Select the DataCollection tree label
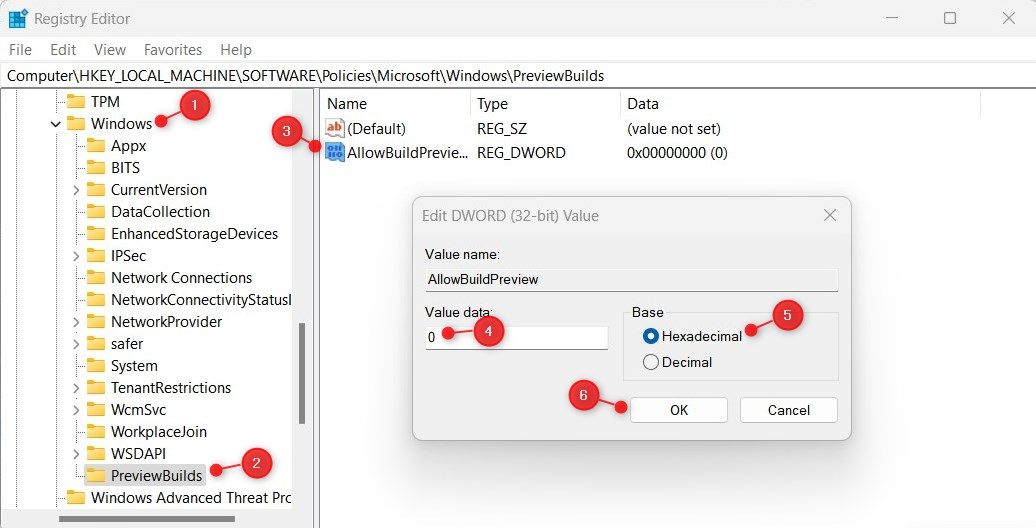The image size is (1036, 528). [x=161, y=212]
